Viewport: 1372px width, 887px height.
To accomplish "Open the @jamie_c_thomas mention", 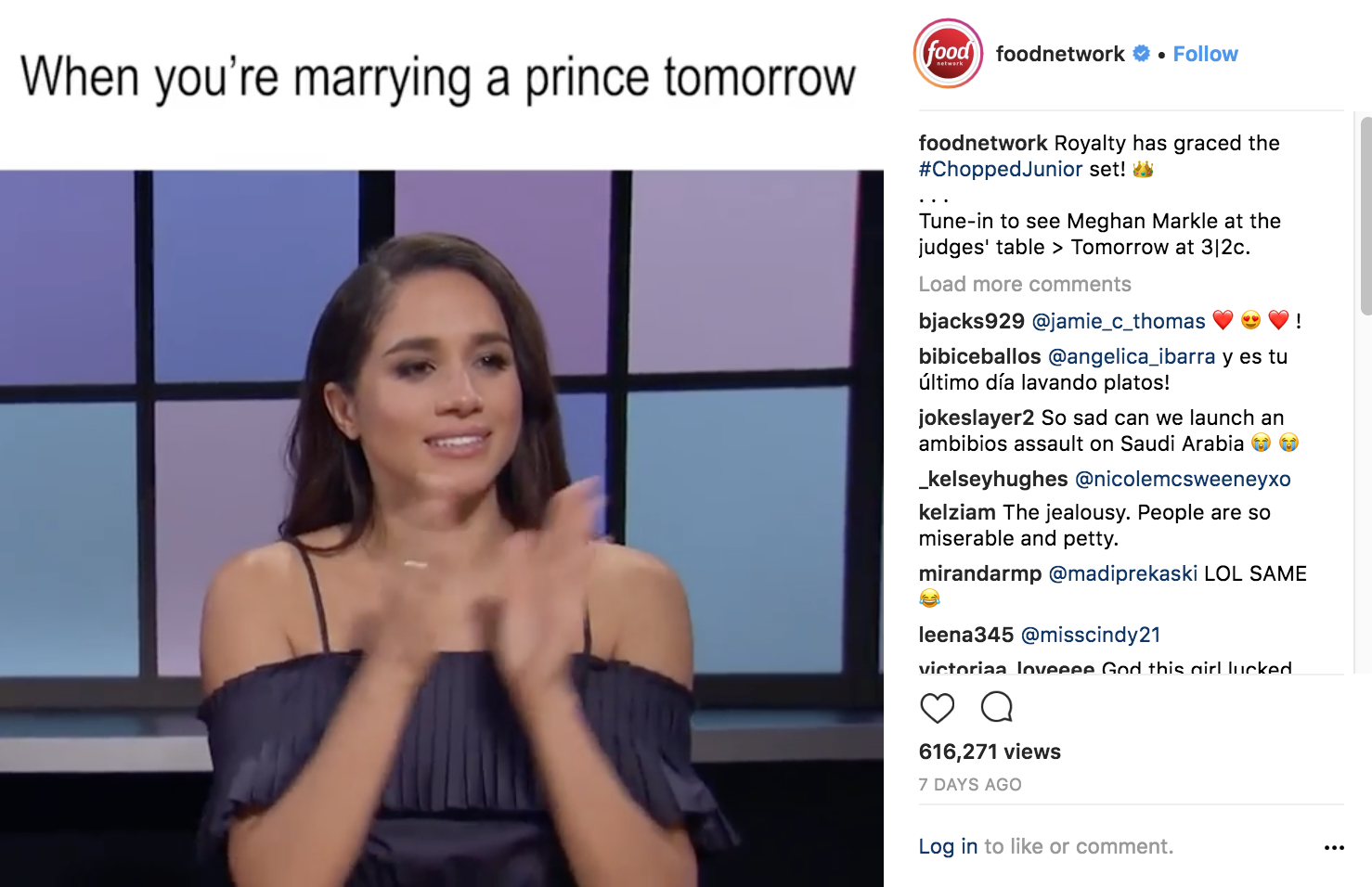I will tap(1119, 321).
